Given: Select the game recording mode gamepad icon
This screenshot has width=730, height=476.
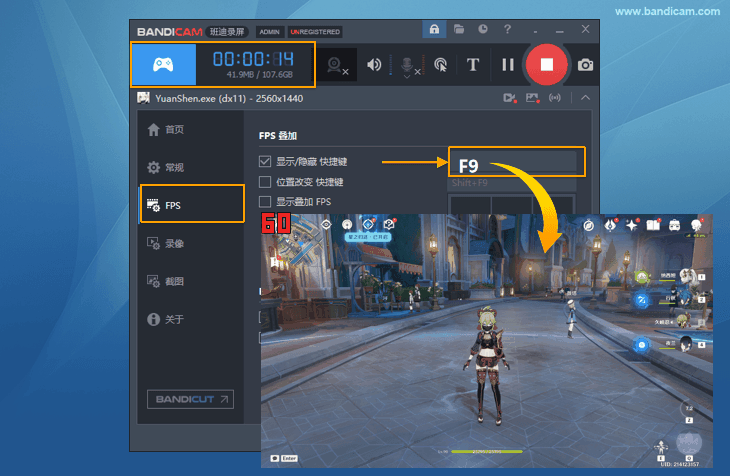Looking at the screenshot, I should point(163,64).
